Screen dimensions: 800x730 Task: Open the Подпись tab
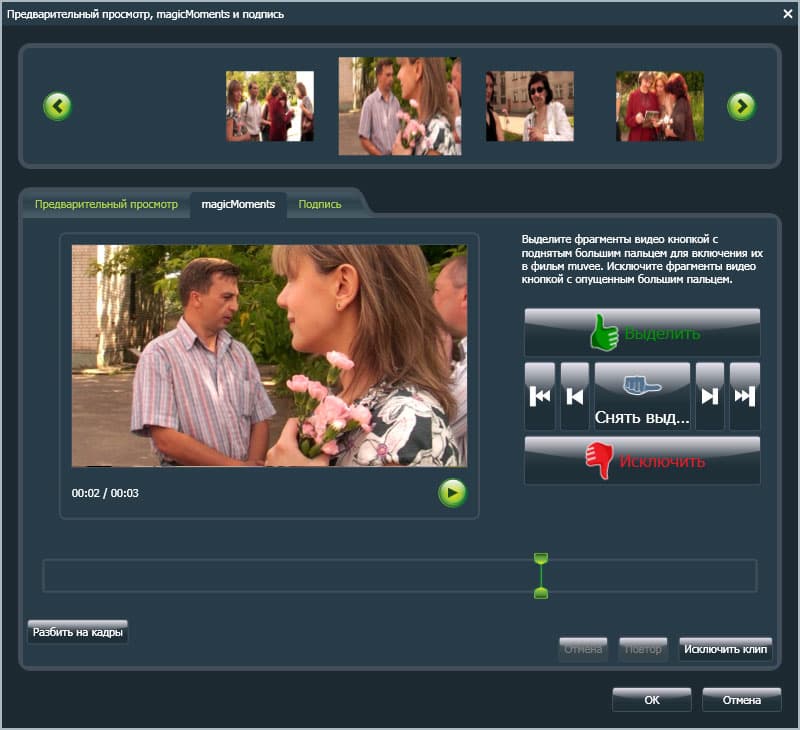tap(320, 204)
